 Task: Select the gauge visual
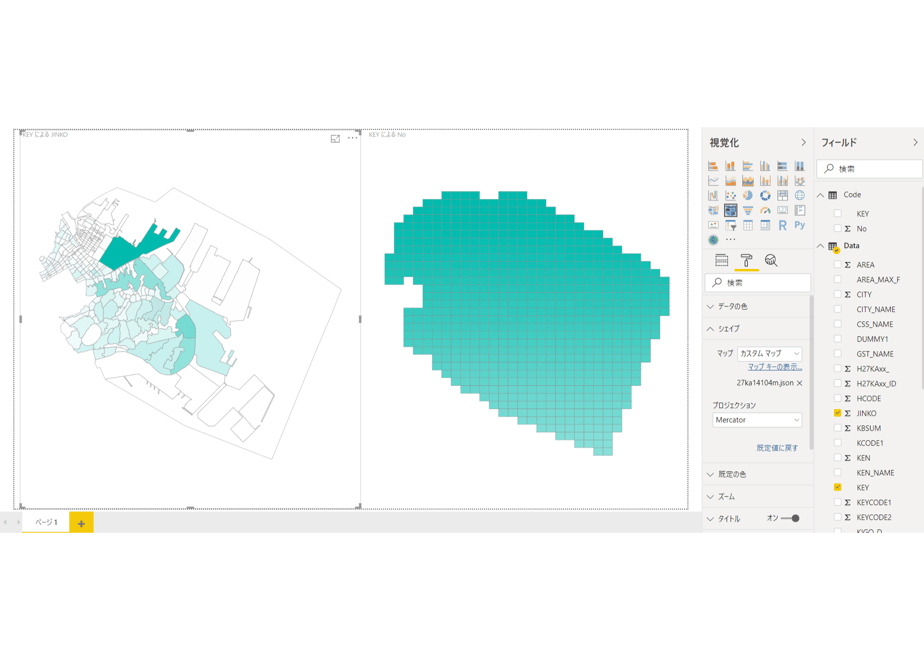click(765, 210)
